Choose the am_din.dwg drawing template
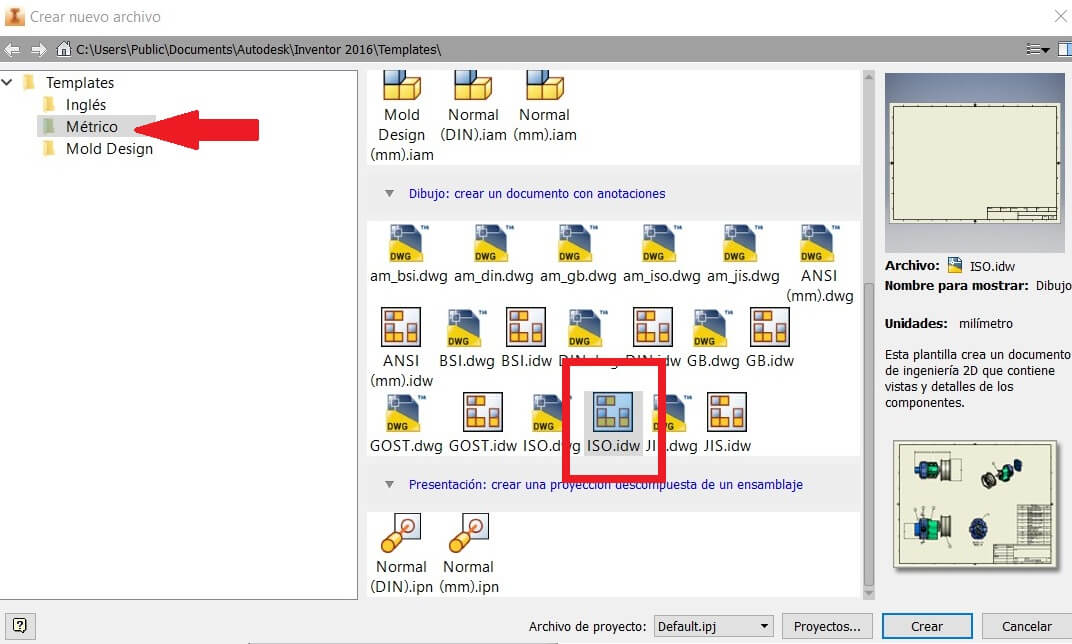The height and width of the screenshot is (644, 1072). tap(493, 254)
